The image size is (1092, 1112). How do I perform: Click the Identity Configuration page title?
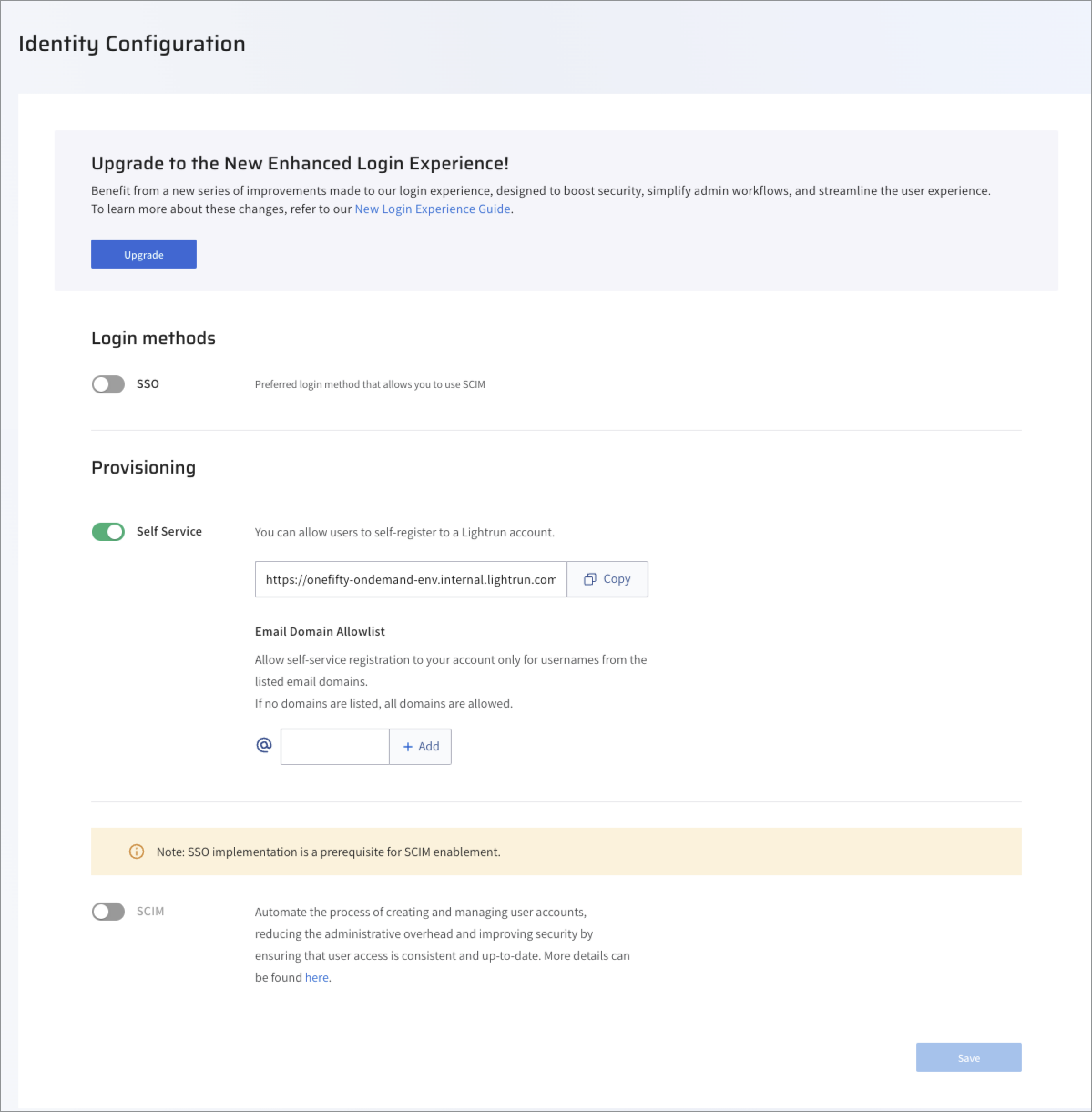click(x=132, y=44)
